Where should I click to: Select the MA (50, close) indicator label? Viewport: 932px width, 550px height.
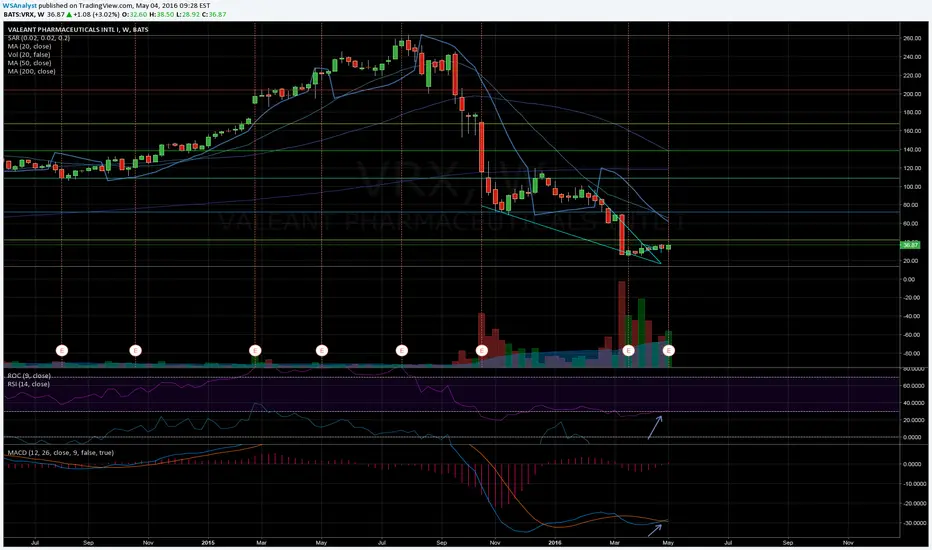click(x=29, y=62)
